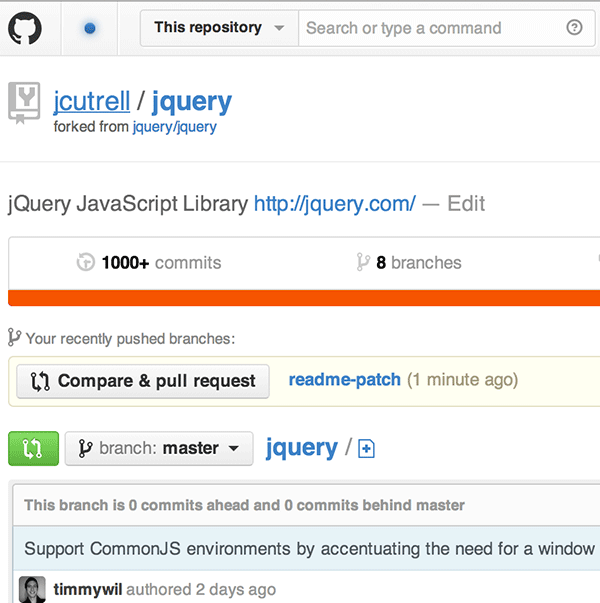600x603 pixels.
Task: Create a new file with the plus icon
Action: point(366,448)
